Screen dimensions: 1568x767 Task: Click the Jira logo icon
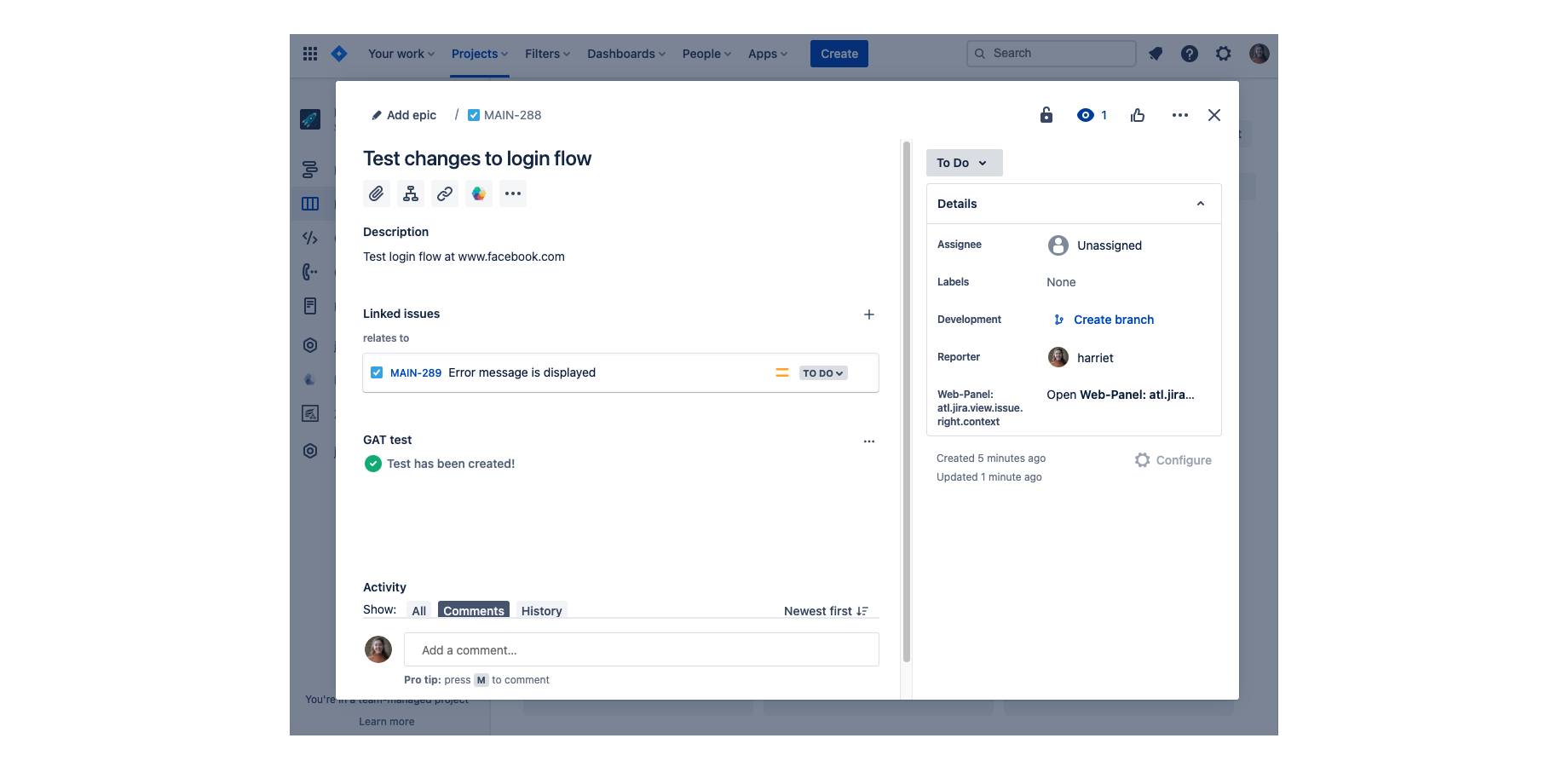[339, 54]
